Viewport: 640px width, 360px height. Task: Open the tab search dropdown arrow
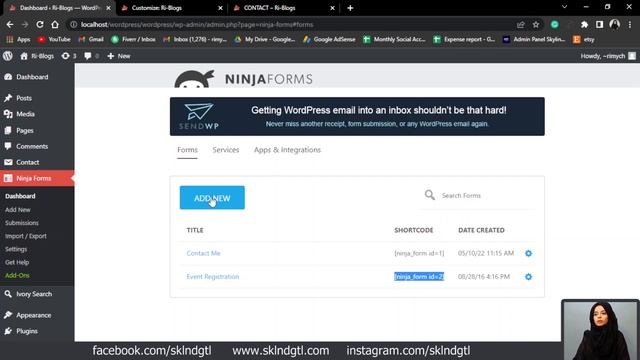click(564, 7)
